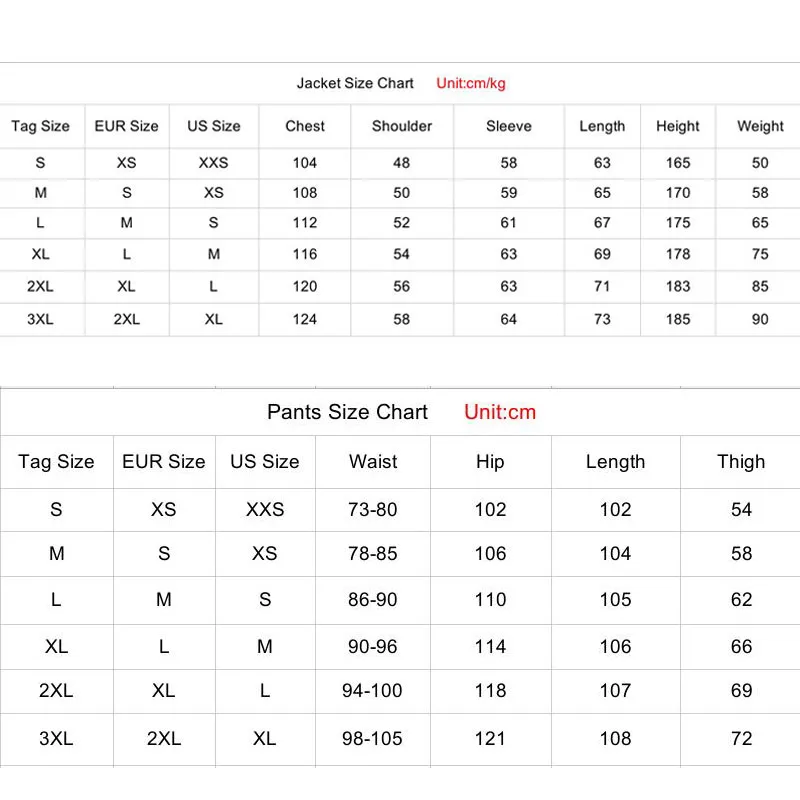Click the 73-80 waist cell

[373, 509]
